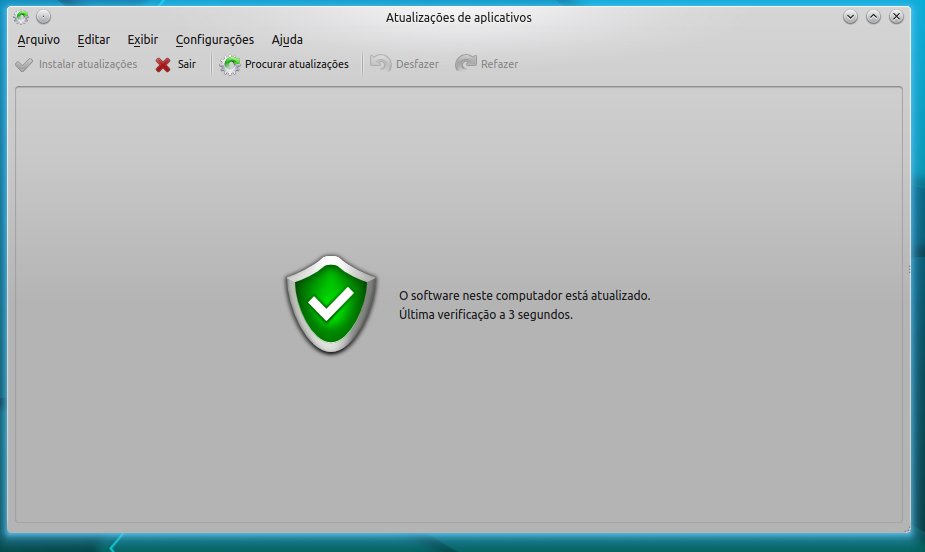
Task: Click the green shield checkmark icon
Action: click(331, 304)
